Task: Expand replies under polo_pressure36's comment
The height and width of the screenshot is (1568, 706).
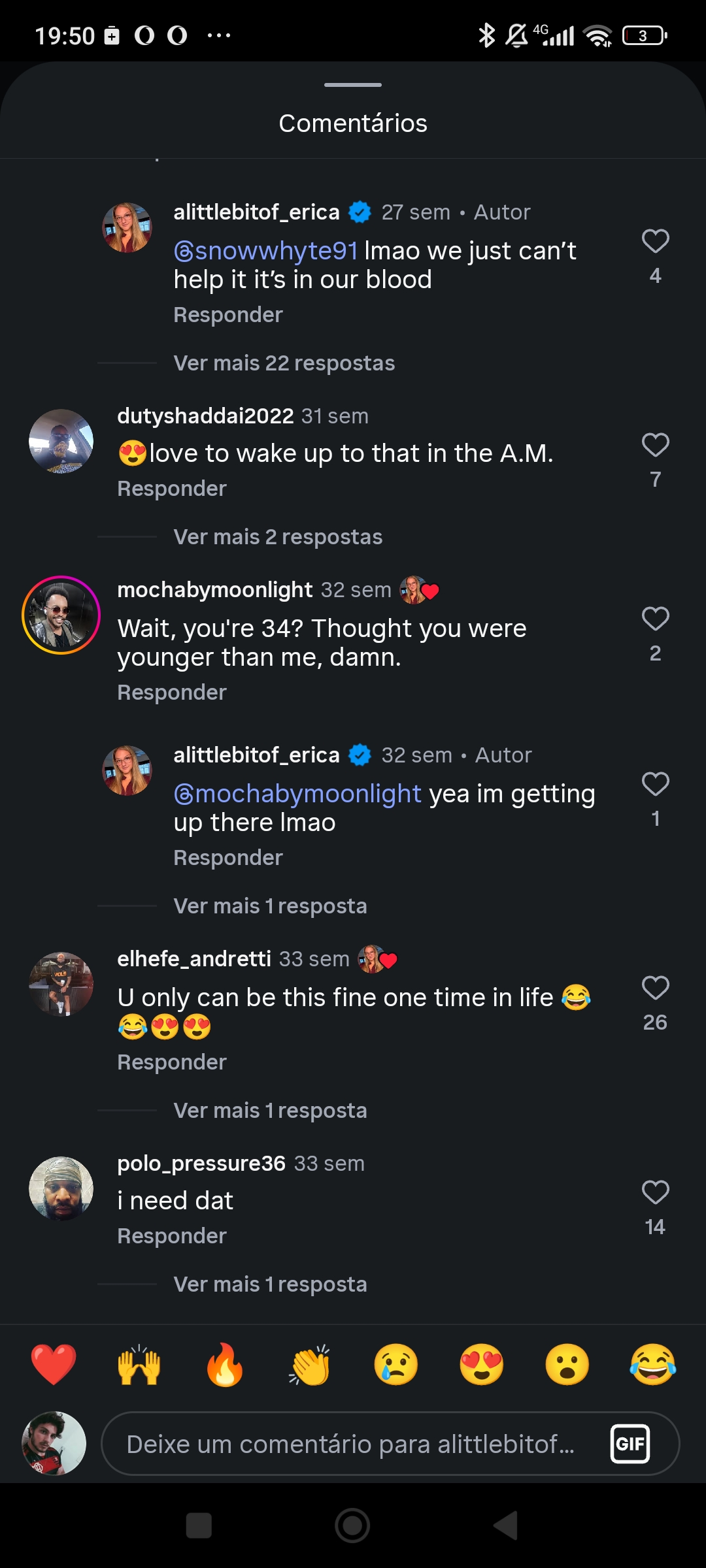Action: click(270, 1284)
